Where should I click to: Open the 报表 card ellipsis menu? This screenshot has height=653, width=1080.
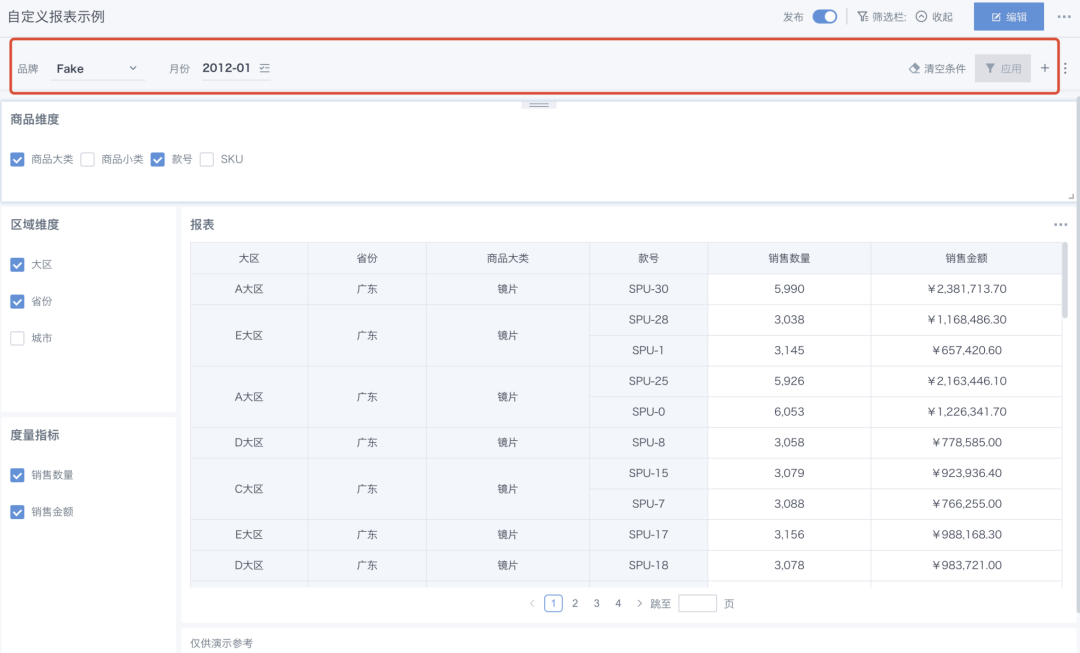(x=1060, y=225)
